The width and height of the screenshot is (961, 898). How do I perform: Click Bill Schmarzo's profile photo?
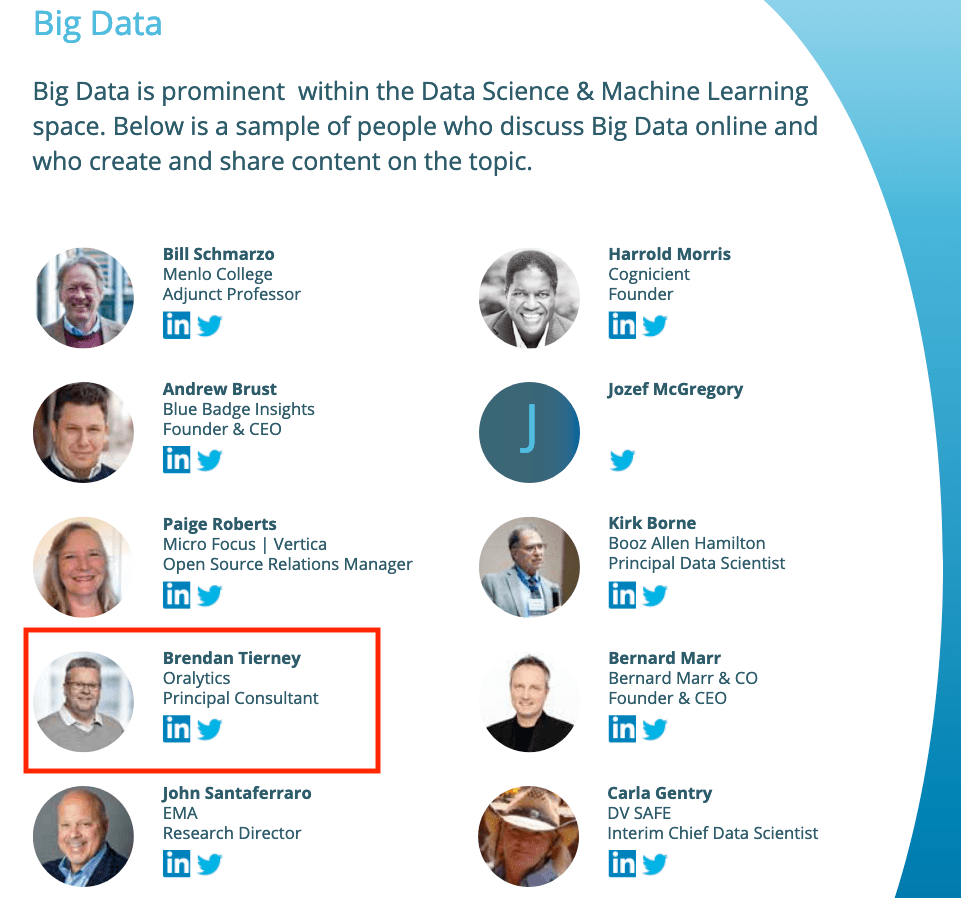pos(83,298)
